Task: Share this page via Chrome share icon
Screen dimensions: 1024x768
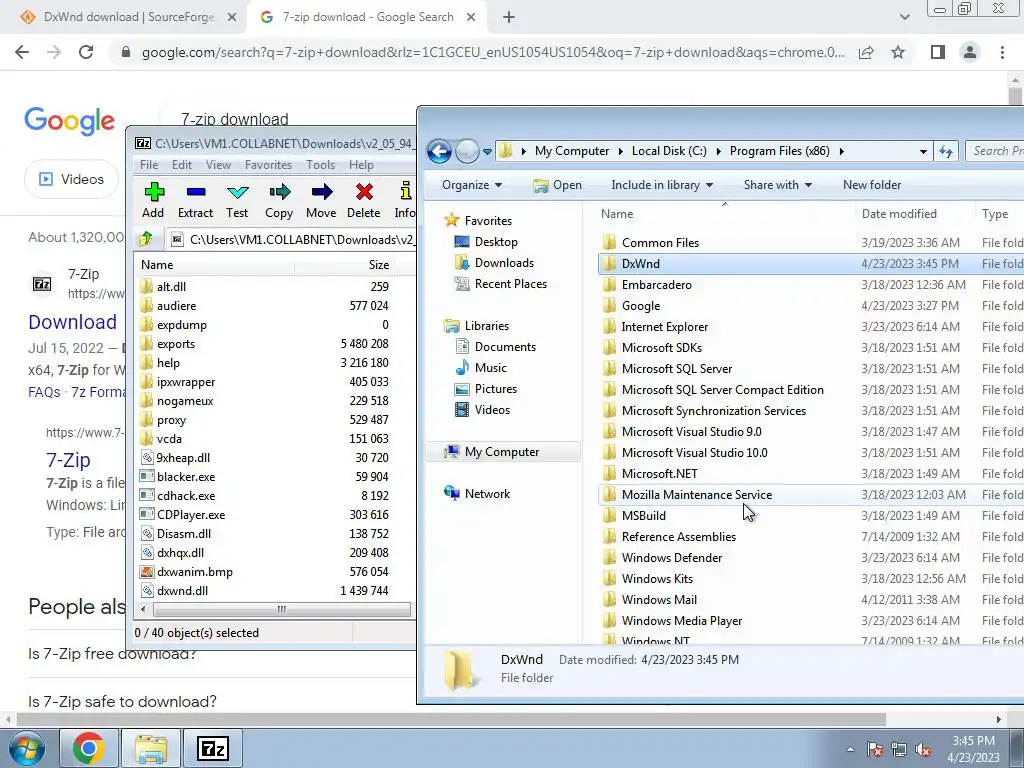Action: (866, 52)
